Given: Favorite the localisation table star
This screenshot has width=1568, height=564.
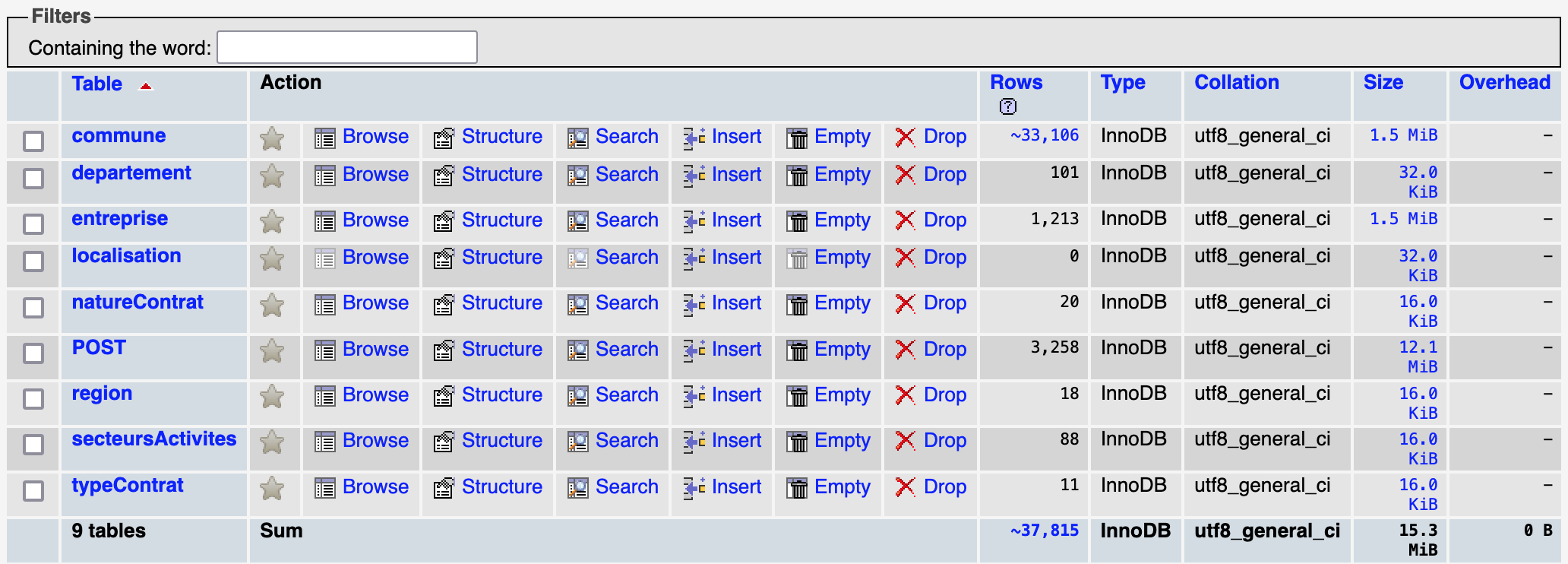Looking at the screenshot, I should click(272, 259).
